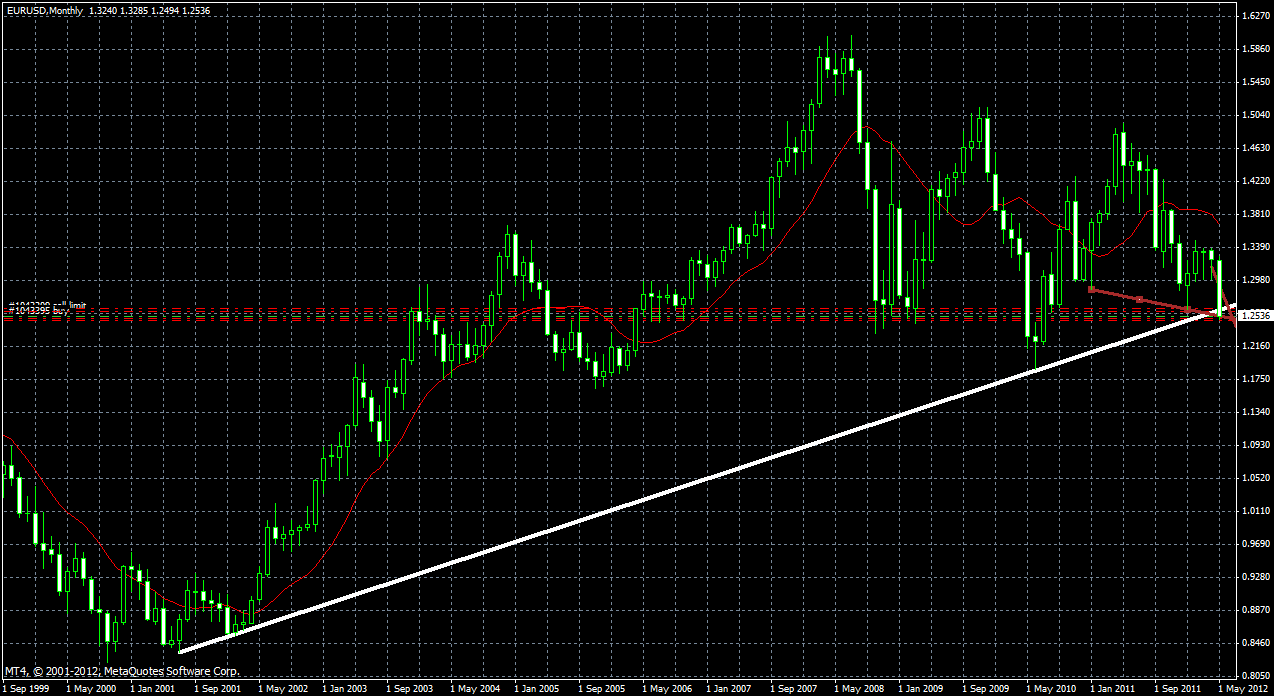Click the 1.3810 price axis label

1256,214
